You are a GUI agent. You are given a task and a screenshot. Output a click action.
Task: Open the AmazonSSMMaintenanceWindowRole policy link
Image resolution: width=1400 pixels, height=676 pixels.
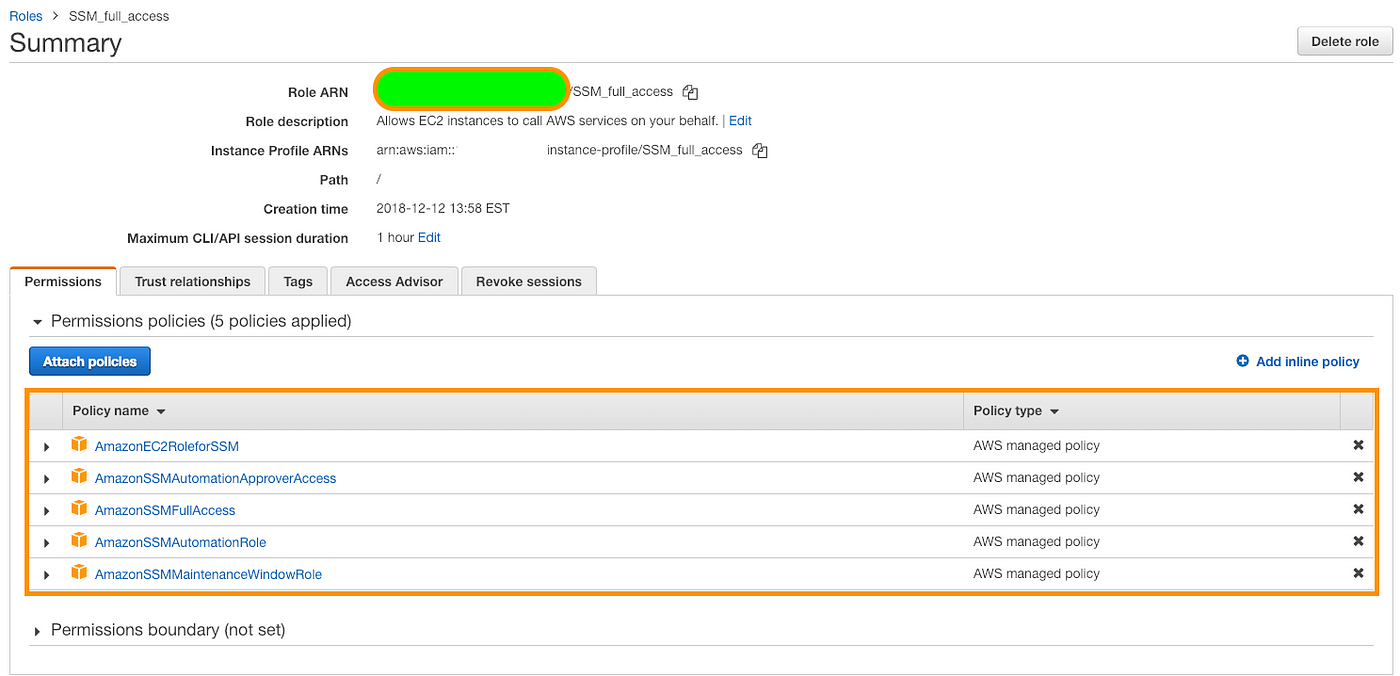(x=209, y=574)
